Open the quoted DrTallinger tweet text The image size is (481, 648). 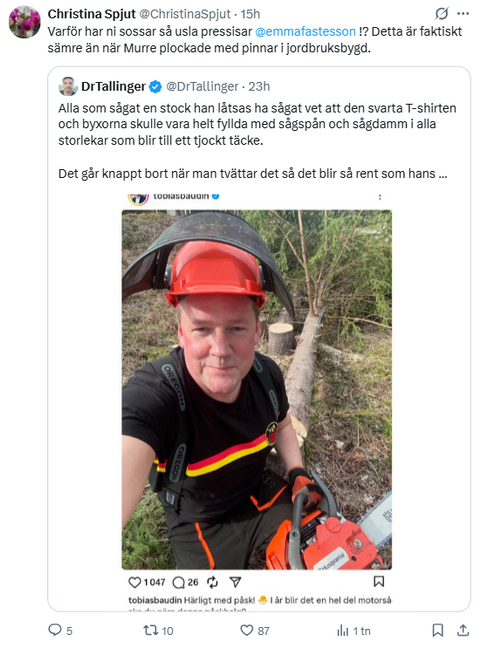pos(257,141)
